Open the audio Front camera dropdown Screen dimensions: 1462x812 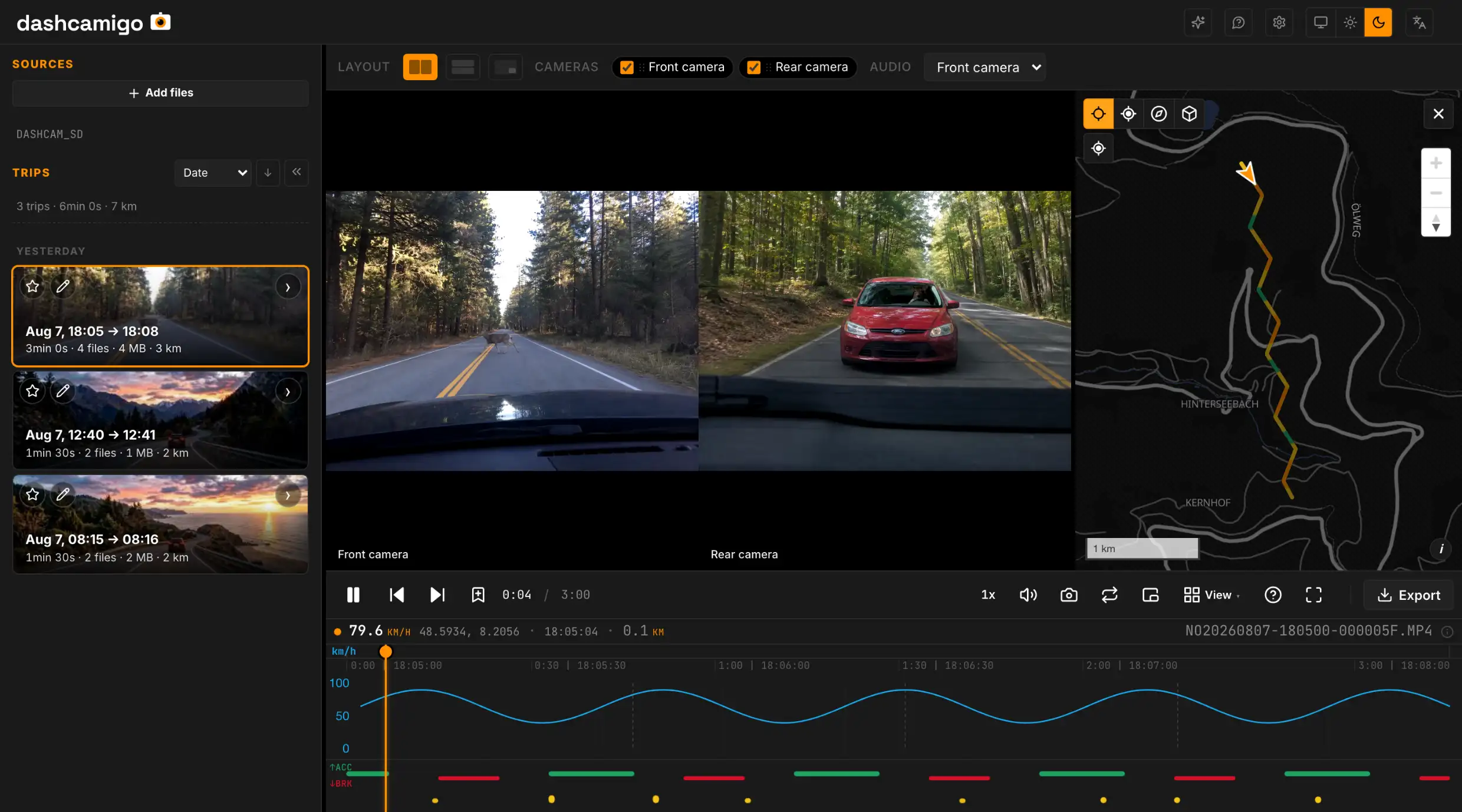985,67
